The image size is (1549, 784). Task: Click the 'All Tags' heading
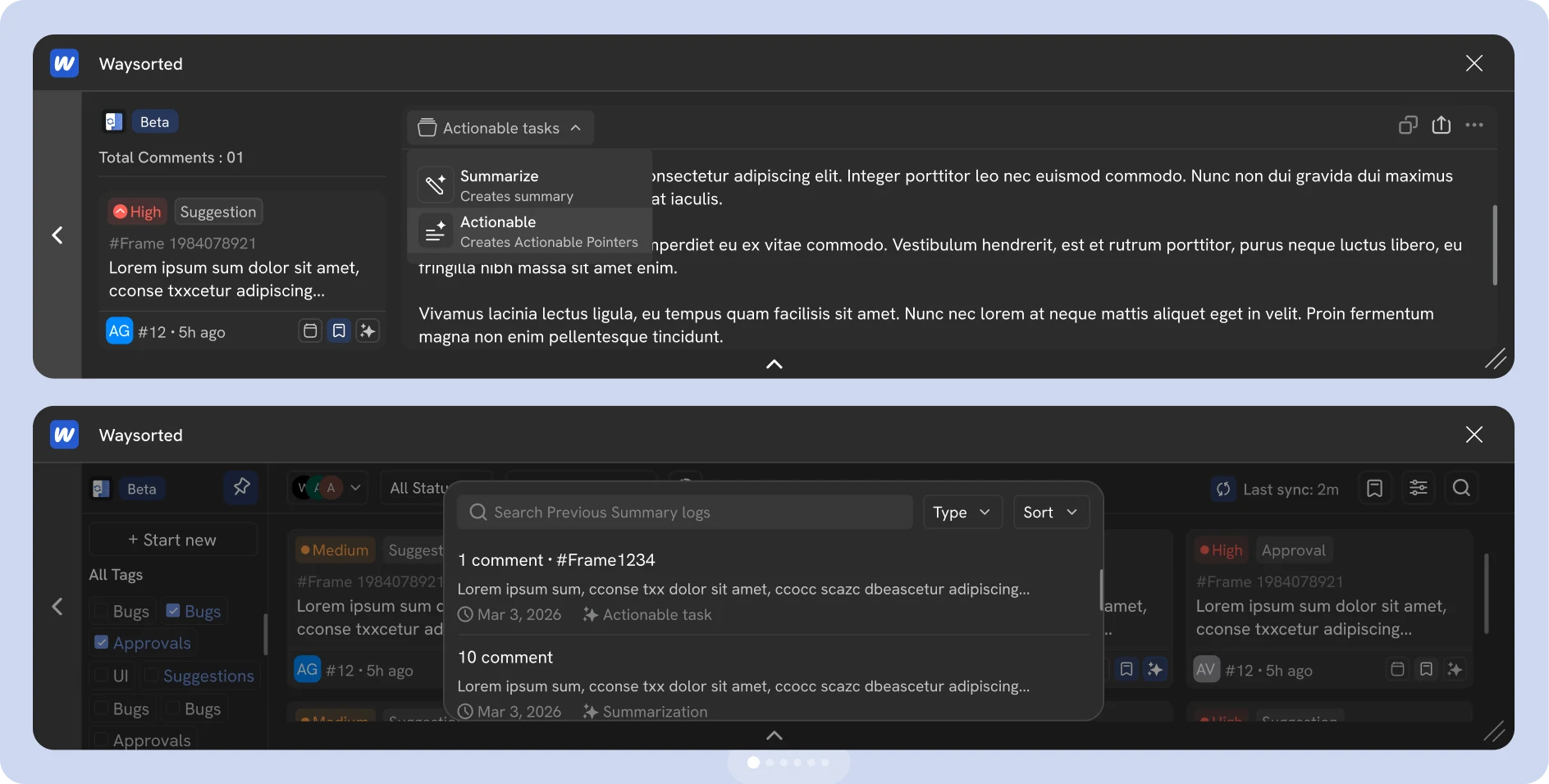click(x=116, y=574)
